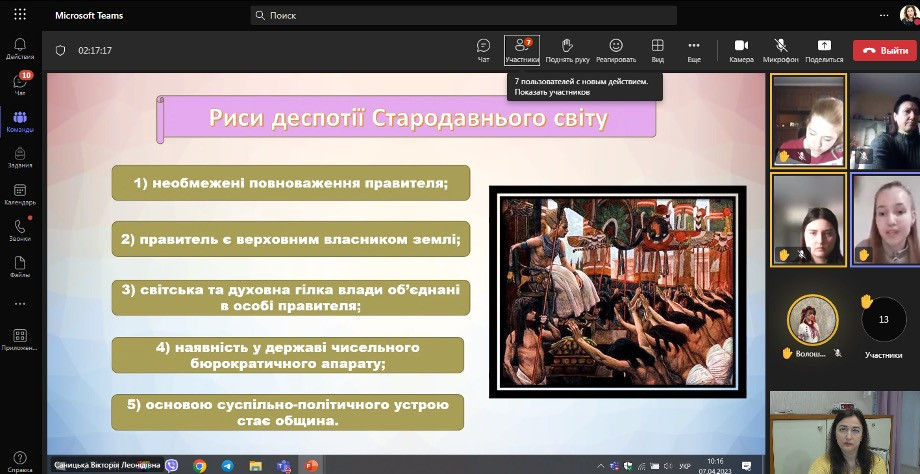Open Звонки calls section

point(20,231)
